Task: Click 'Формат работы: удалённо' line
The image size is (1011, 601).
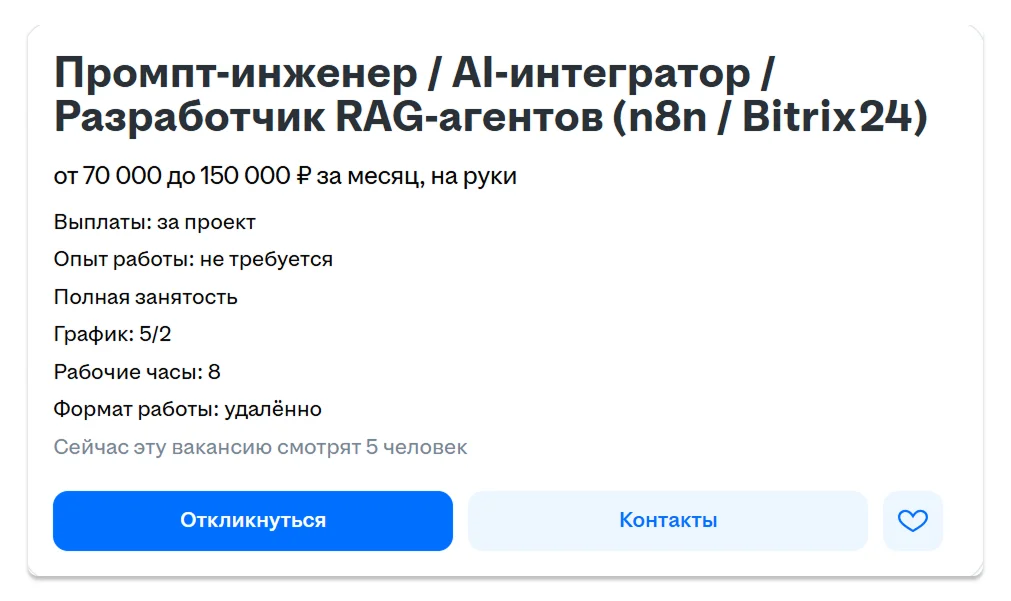Action: tap(187, 409)
